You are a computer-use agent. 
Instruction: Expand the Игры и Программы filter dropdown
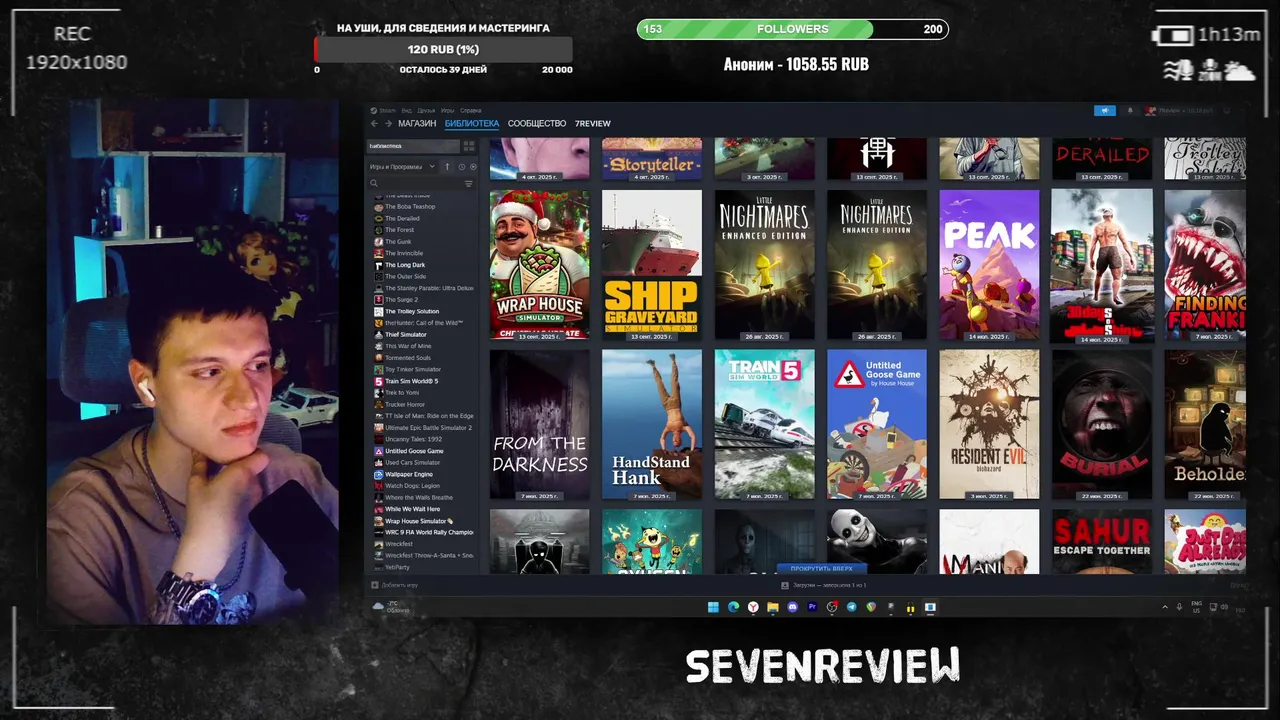pos(403,167)
